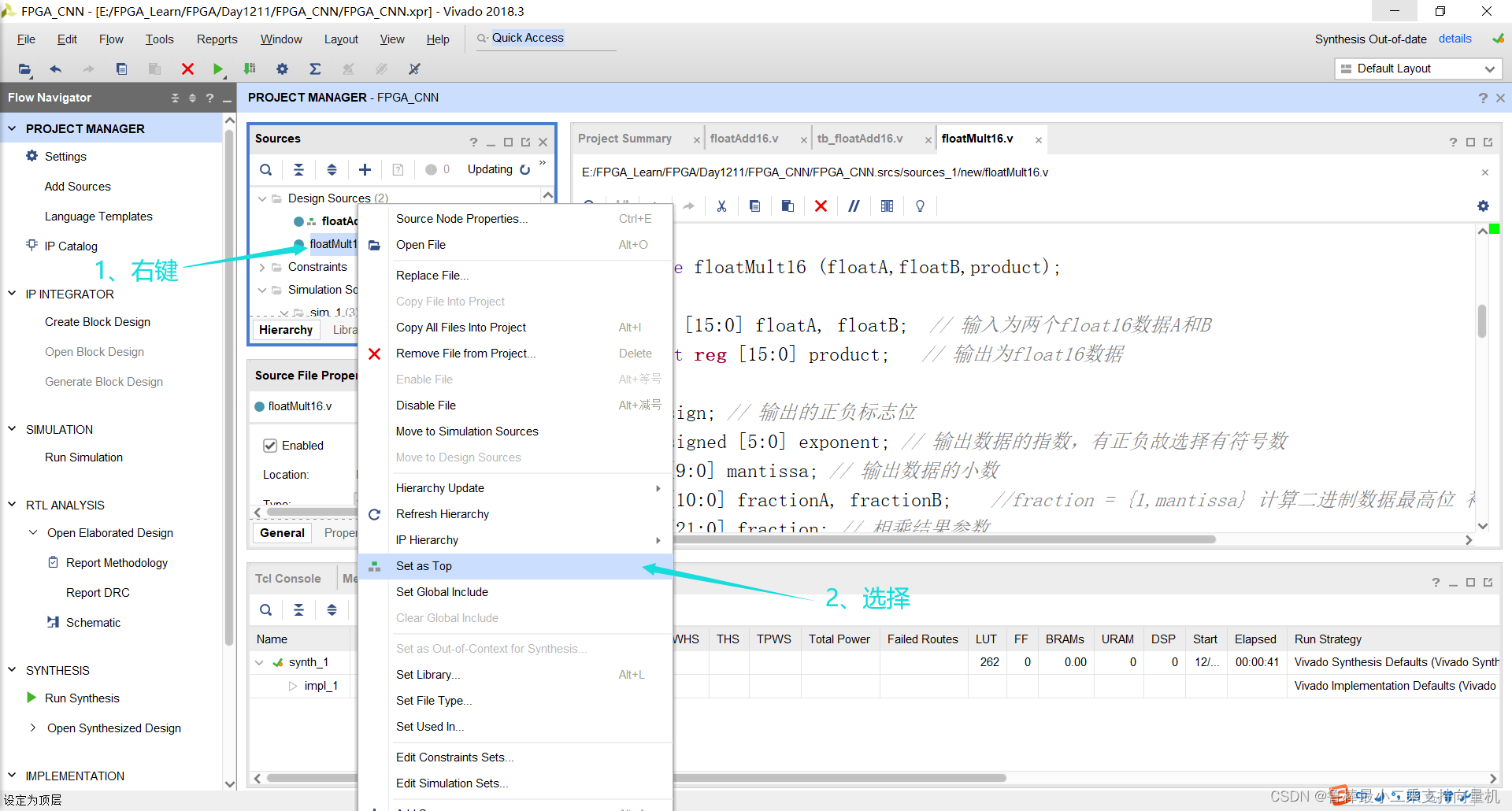Screen dimensions: 1512x811
Task: Click Collapse All in Flow Navigator header
Action: pos(175,98)
